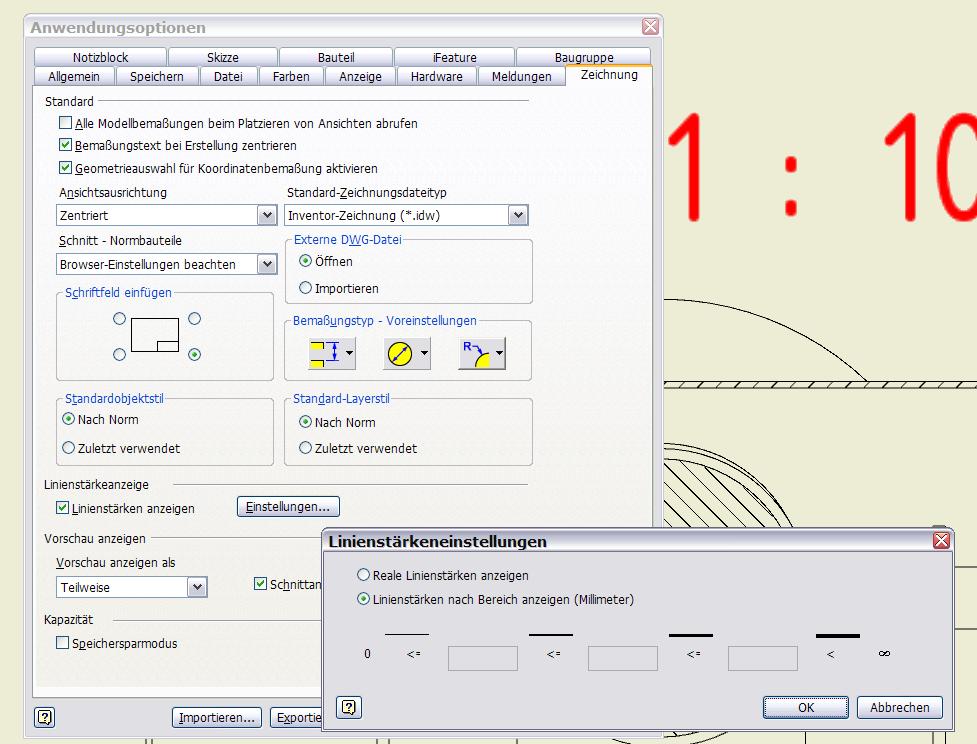Choose 'Nach Norm' under Standard-Layerstil
The height and width of the screenshot is (744, 977).
[x=305, y=422]
